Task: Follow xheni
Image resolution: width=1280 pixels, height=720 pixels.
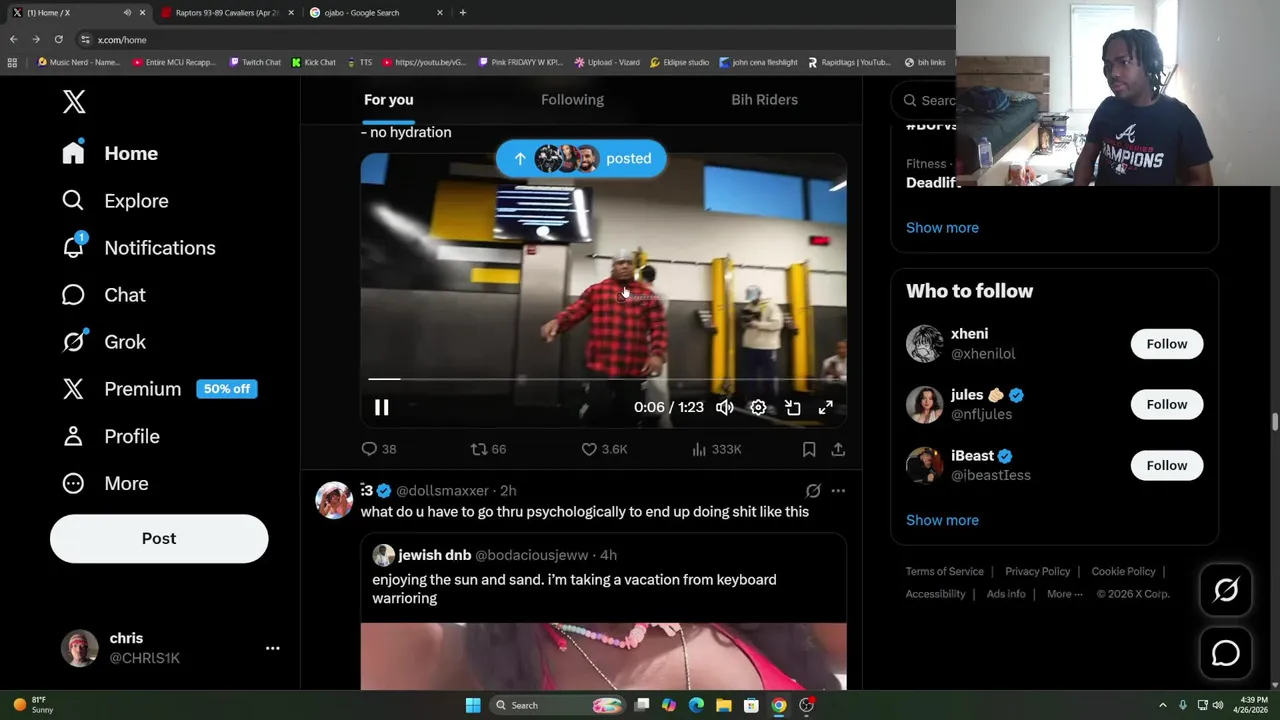Action: click(x=1167, y=343)
